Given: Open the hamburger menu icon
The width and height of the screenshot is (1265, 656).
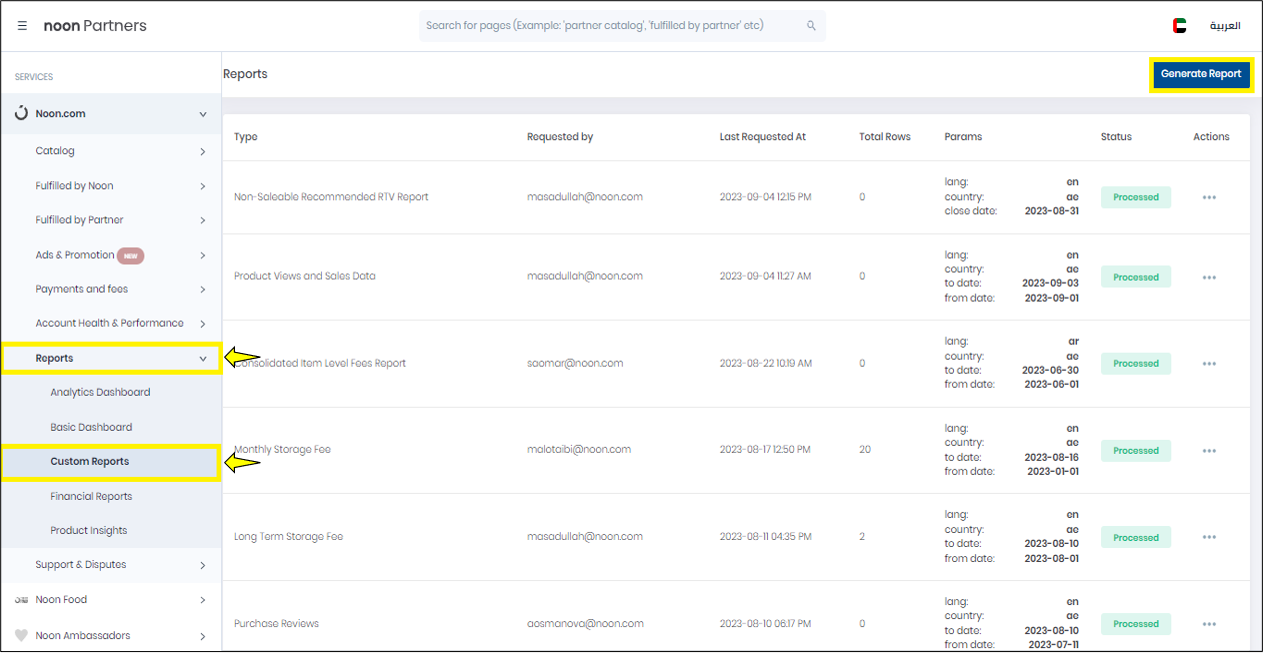Looking at the screenshot, I should (x=22, y=26).
